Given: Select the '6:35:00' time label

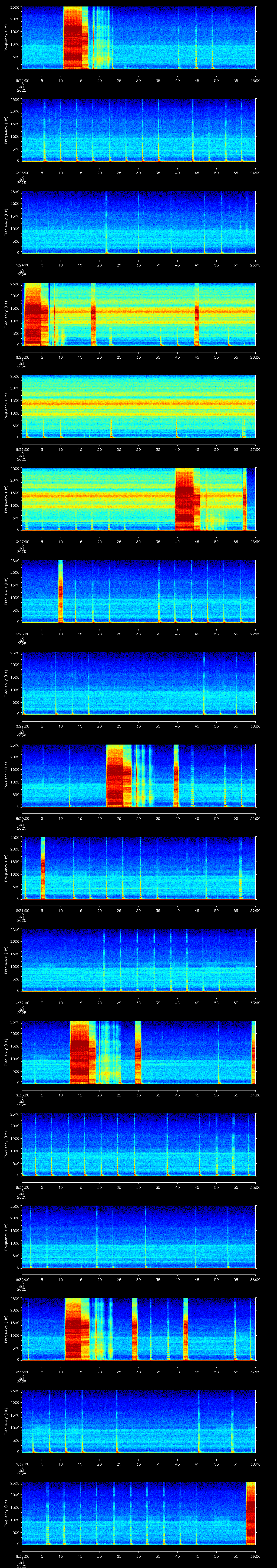Looking at the screenshot, I should coord(22,1279).
